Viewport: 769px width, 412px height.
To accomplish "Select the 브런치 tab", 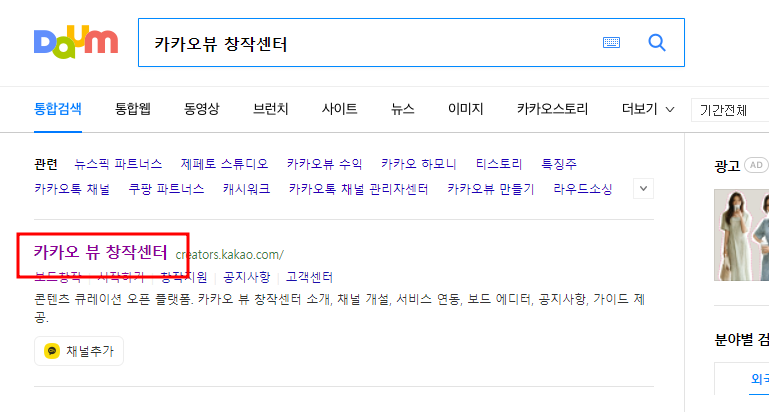I will point(271,109).
